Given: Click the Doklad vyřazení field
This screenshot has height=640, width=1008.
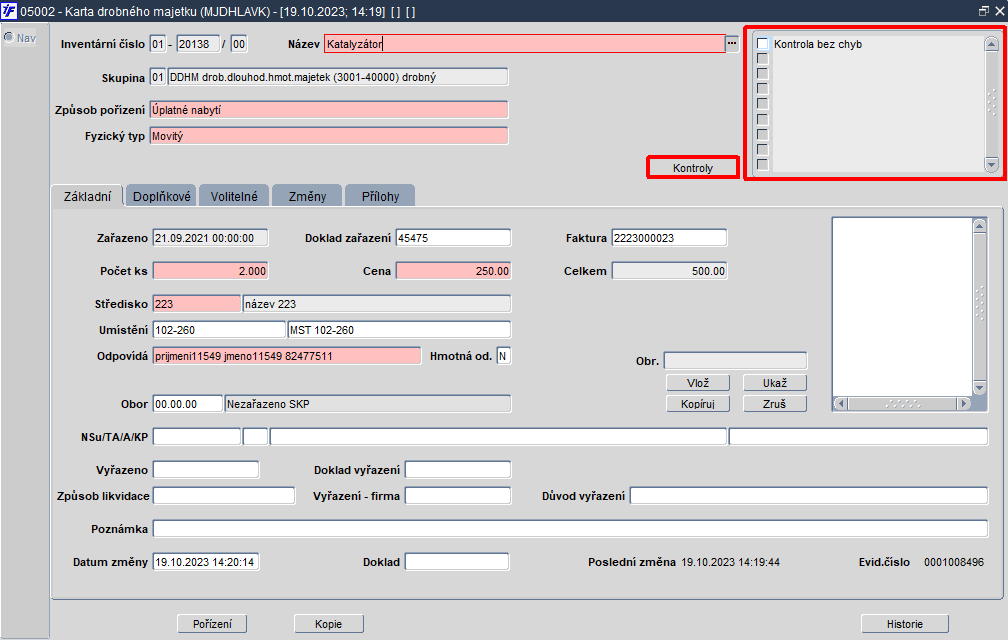Looking at the screenshot, I should pyautogui.click(x=458, y=470).
